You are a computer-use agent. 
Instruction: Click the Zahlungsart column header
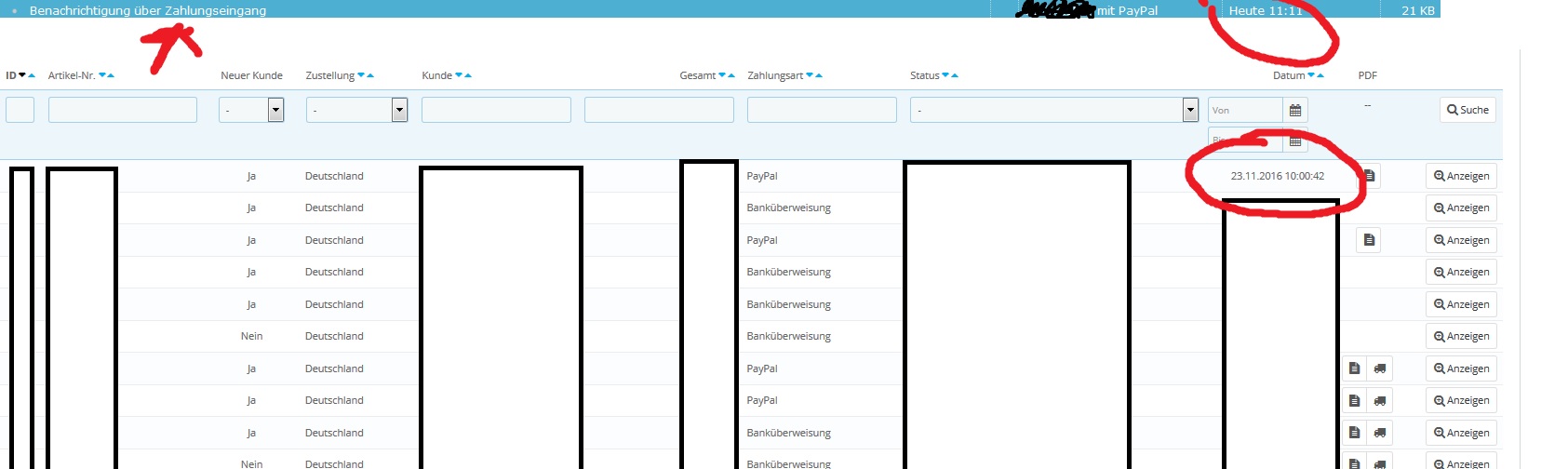[775, 75]
